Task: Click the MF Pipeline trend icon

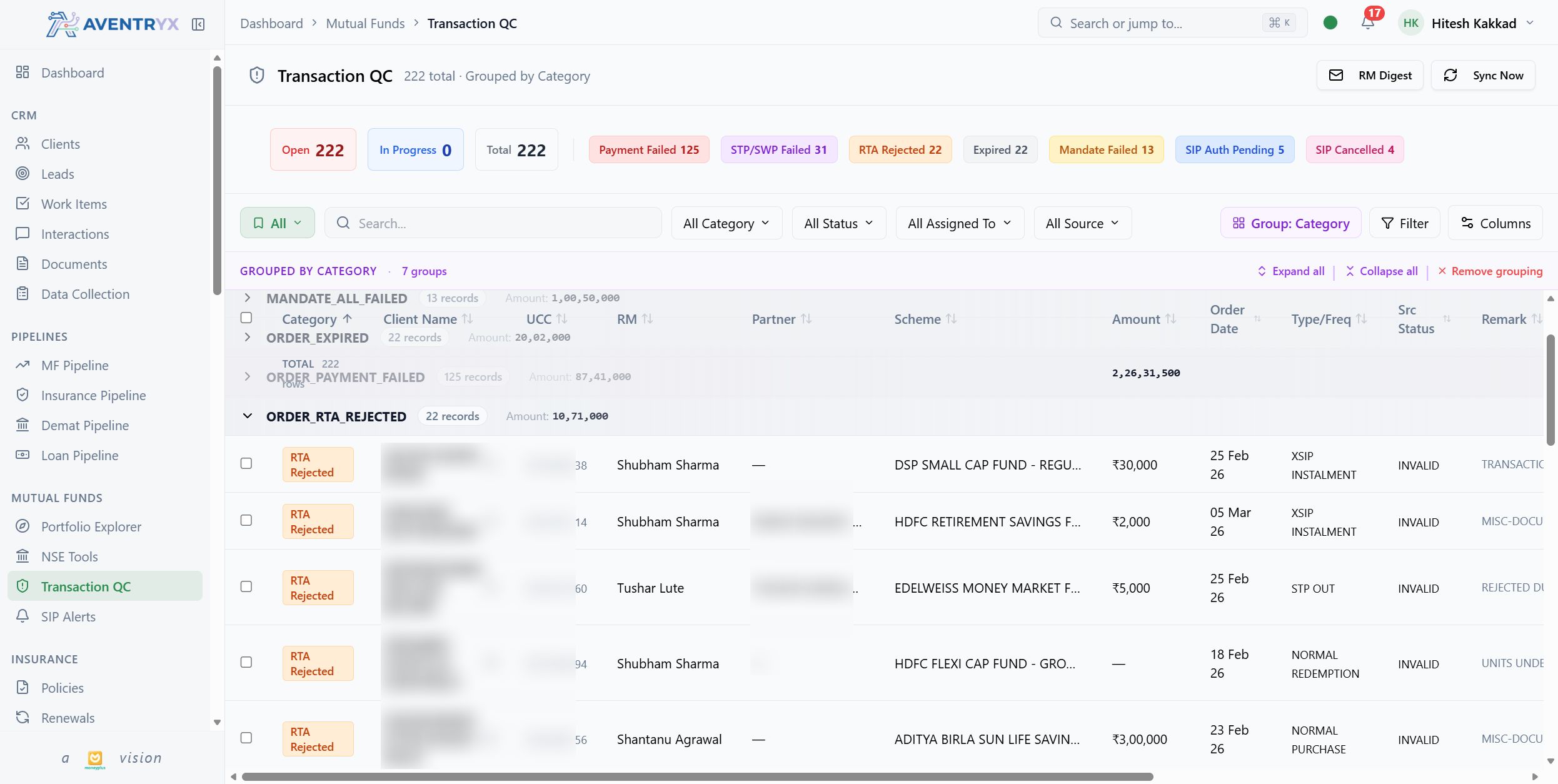Action: pyautogui.click(x=23, y=365)
